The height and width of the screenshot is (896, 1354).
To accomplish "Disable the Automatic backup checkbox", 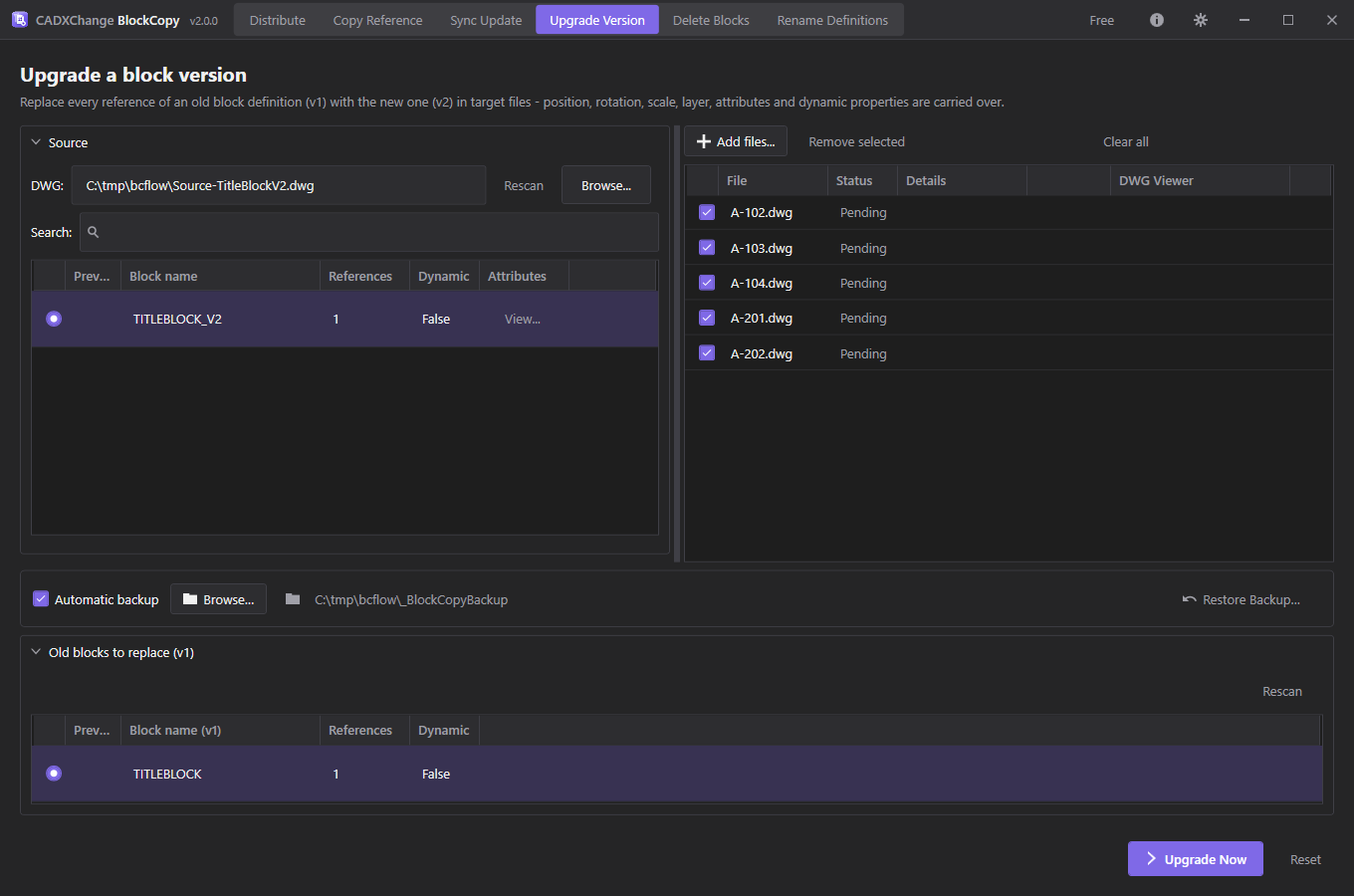I will coord(41,598).
